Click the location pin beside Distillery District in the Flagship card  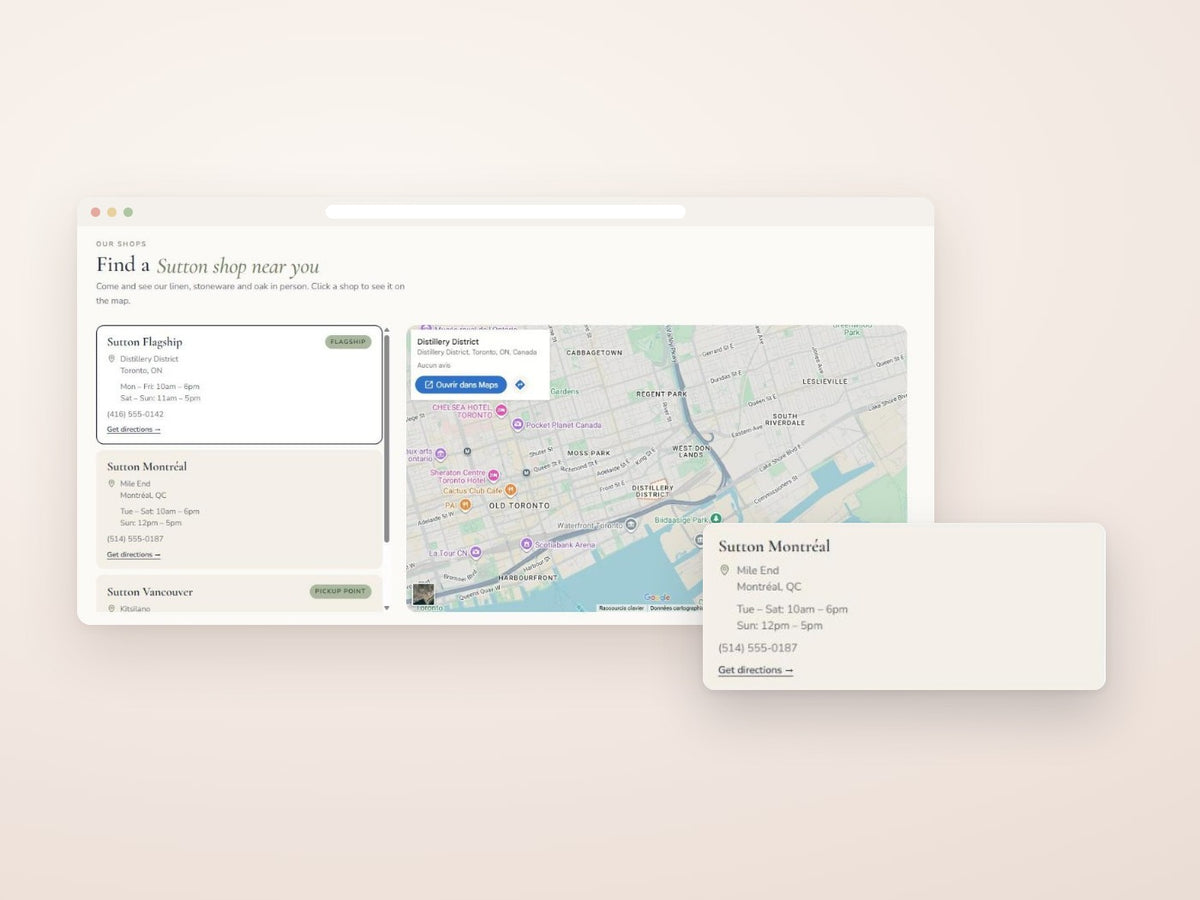pyautogui.click(x=112, y=359)
